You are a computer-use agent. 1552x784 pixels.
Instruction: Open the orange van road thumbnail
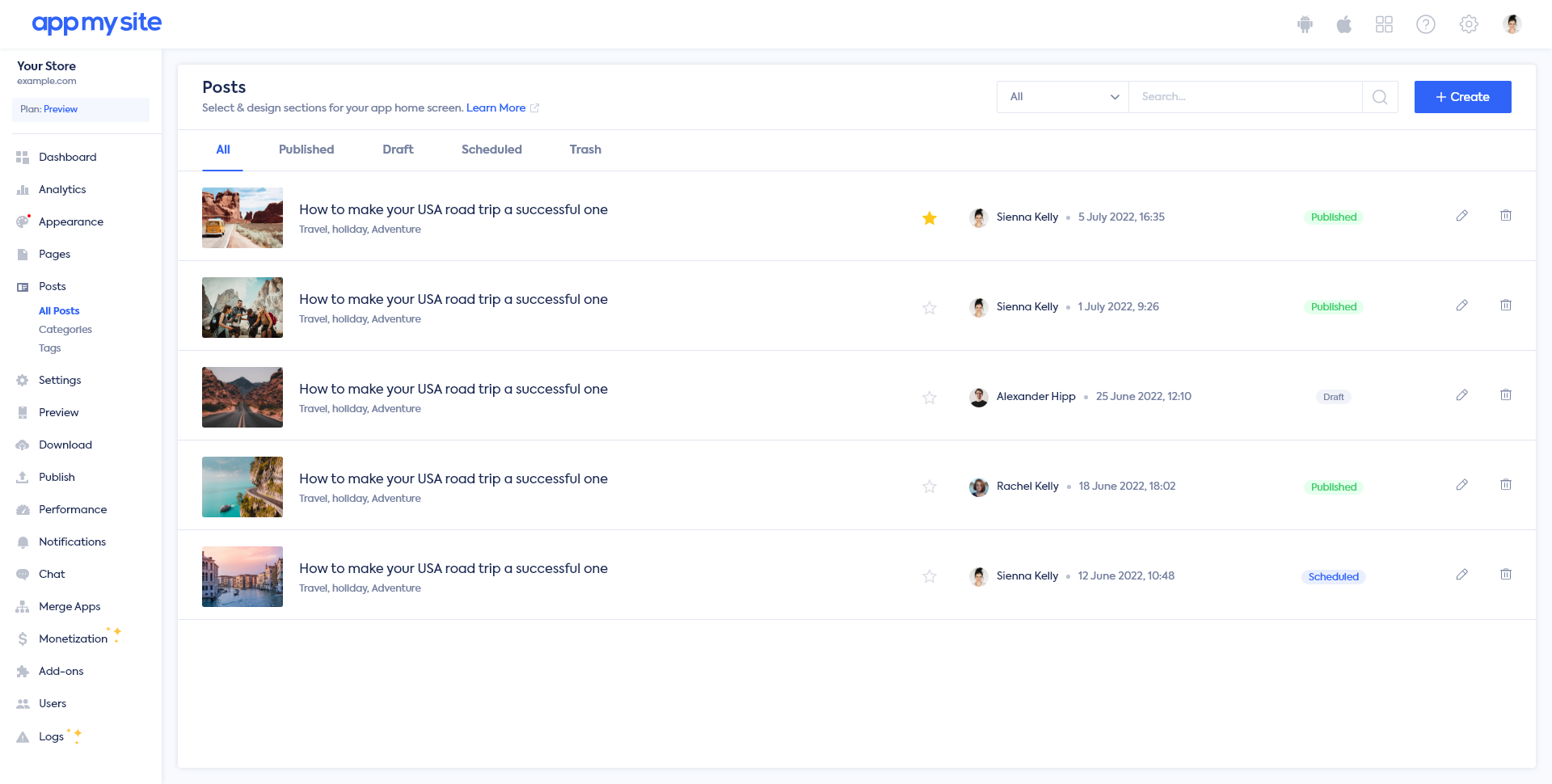point(242,217)
